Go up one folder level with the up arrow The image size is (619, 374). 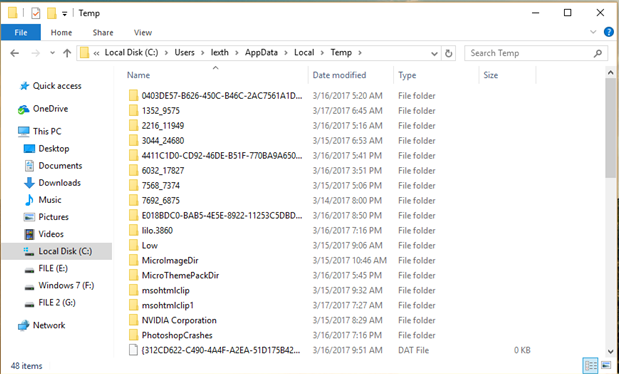[x=67, y=53]
